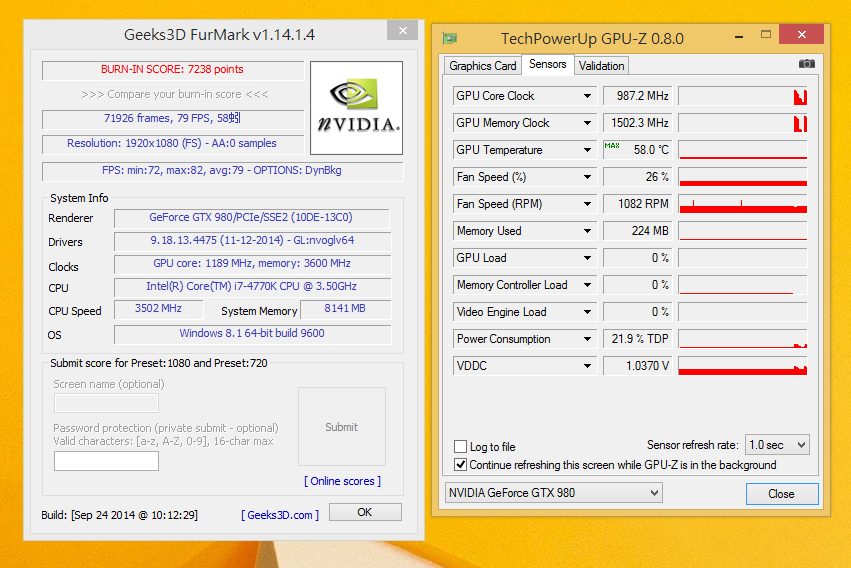851x568 pixels.
Task: Click the Close button in GPU-Z
Action: coord(782,494)
